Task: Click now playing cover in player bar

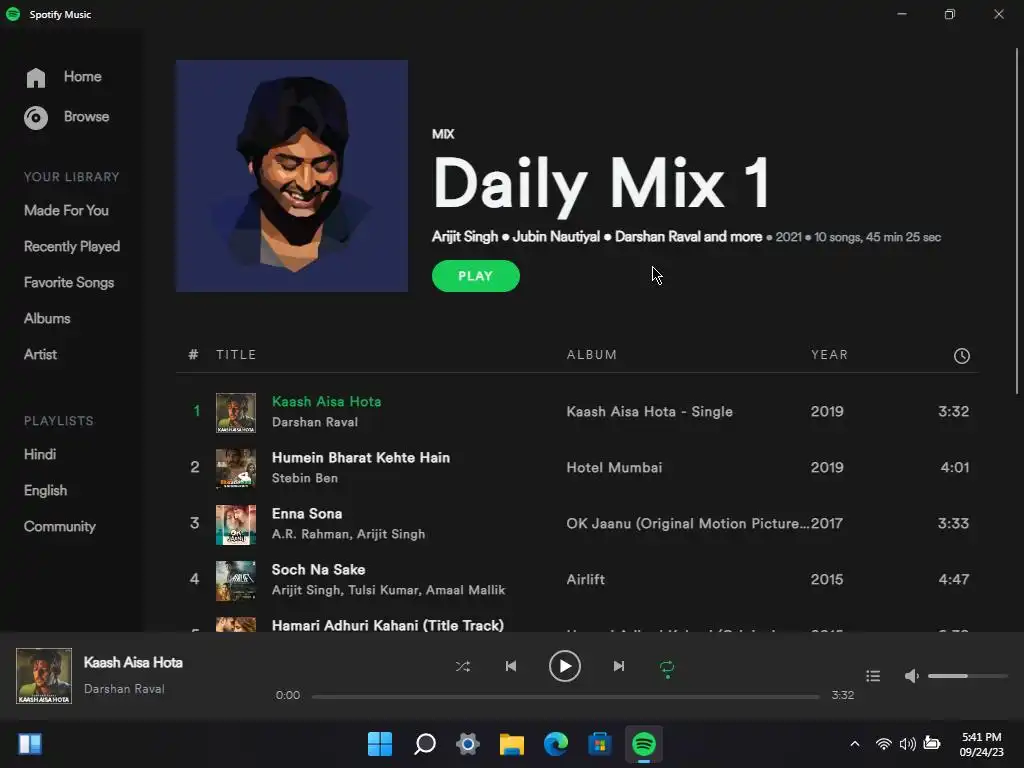Action: tap(44, 676)
